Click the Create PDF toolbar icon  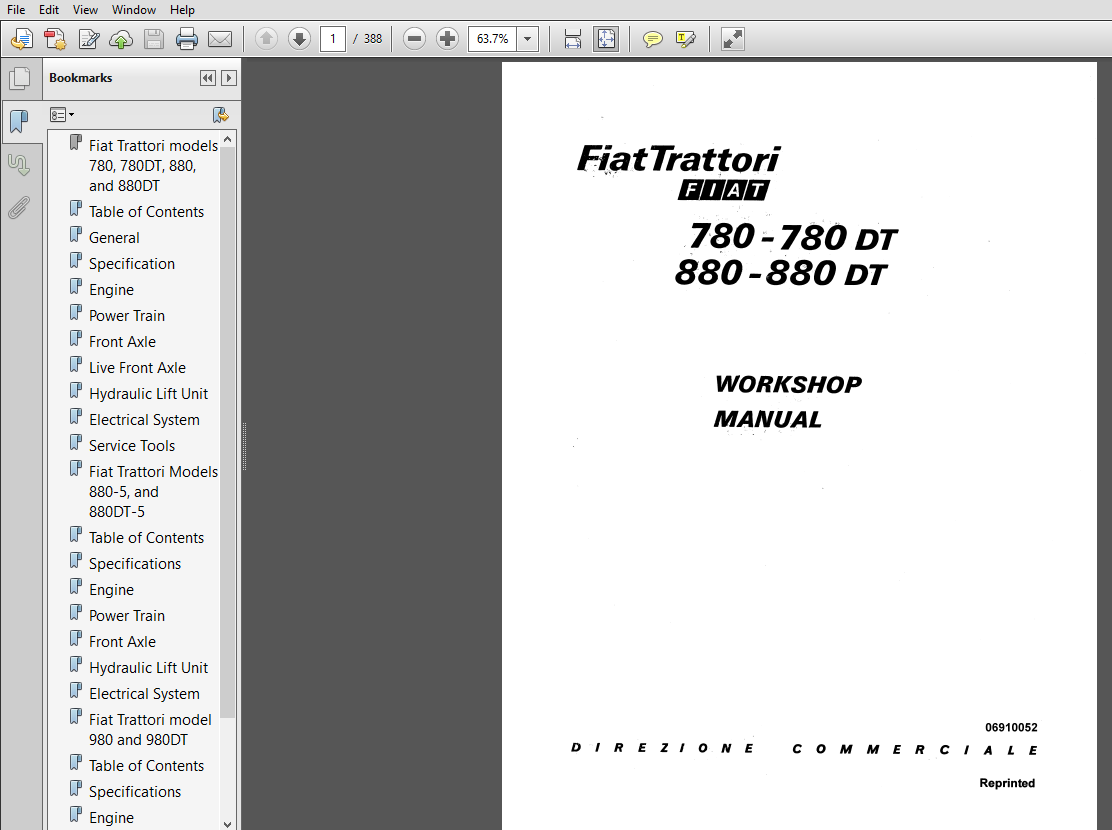coord(22,39)
